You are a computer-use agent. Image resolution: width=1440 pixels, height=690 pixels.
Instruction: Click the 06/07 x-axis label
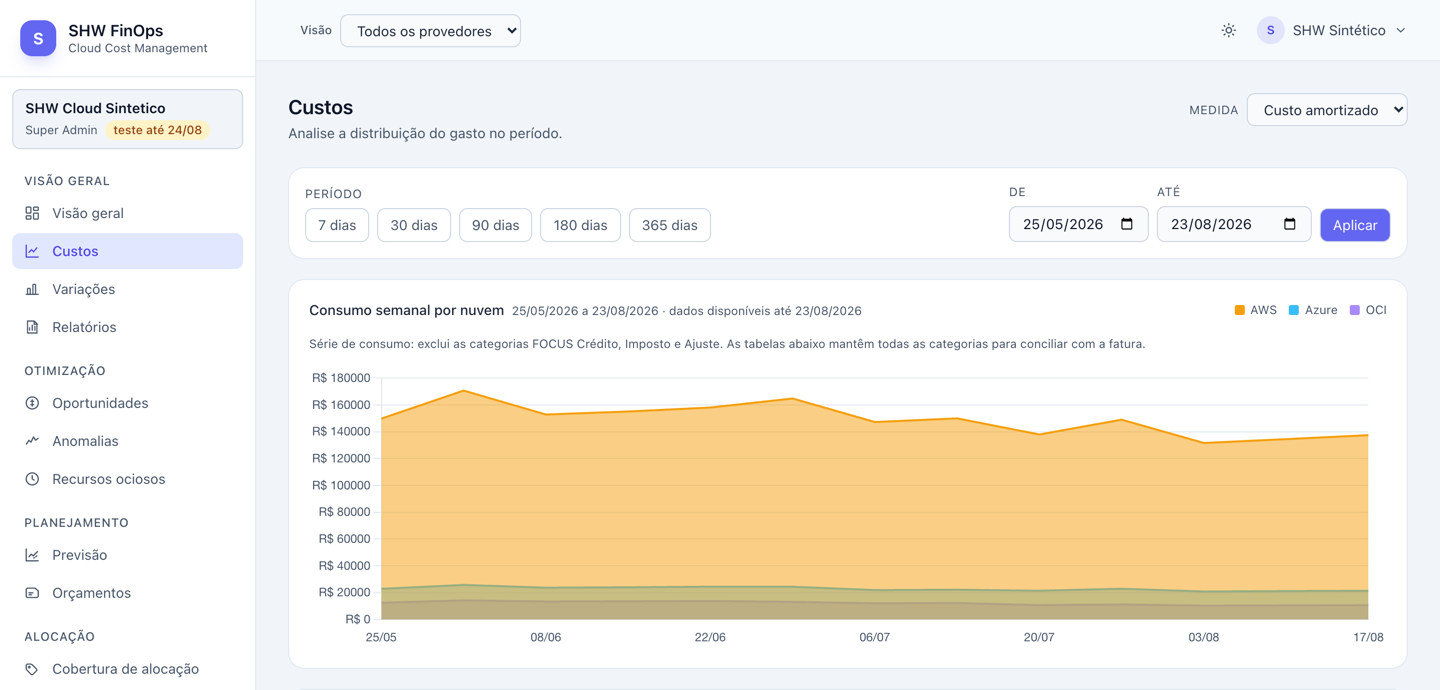coord(874,637)
